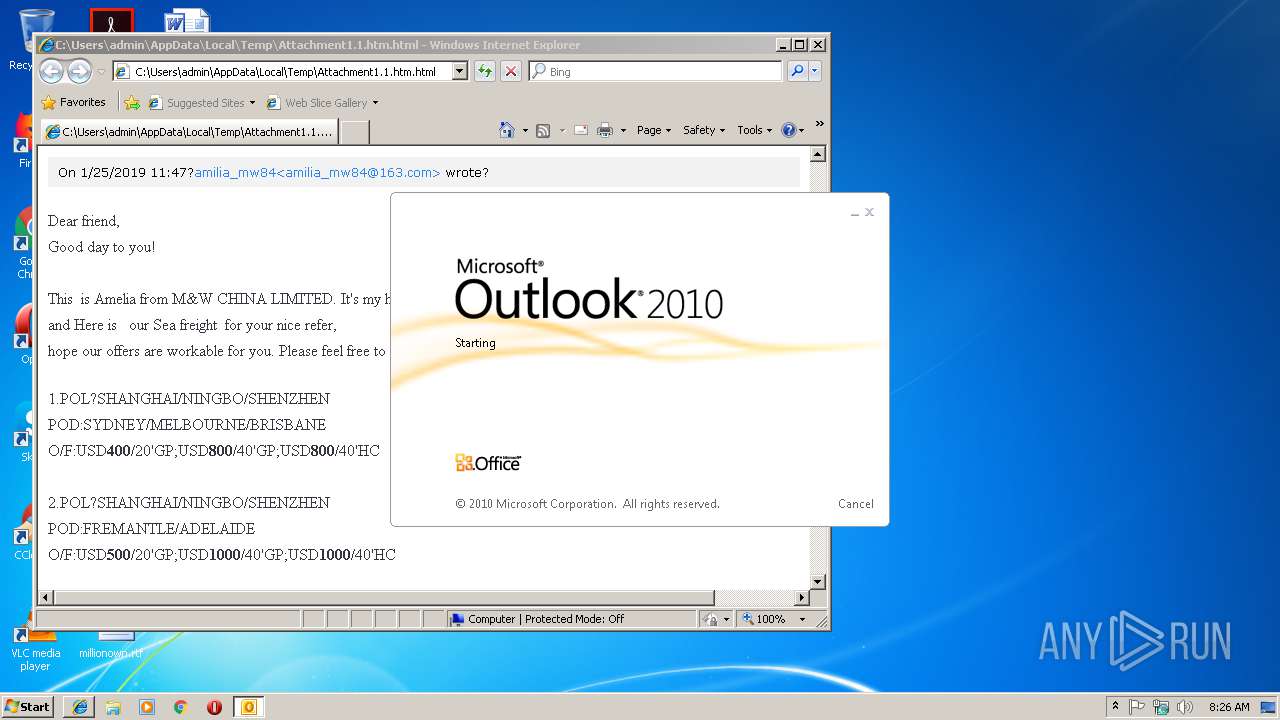The width and height of the screenshot is (1280, 720).
Task: Click the 'Dear friend,' line in the email
Action: pos(84,221)
